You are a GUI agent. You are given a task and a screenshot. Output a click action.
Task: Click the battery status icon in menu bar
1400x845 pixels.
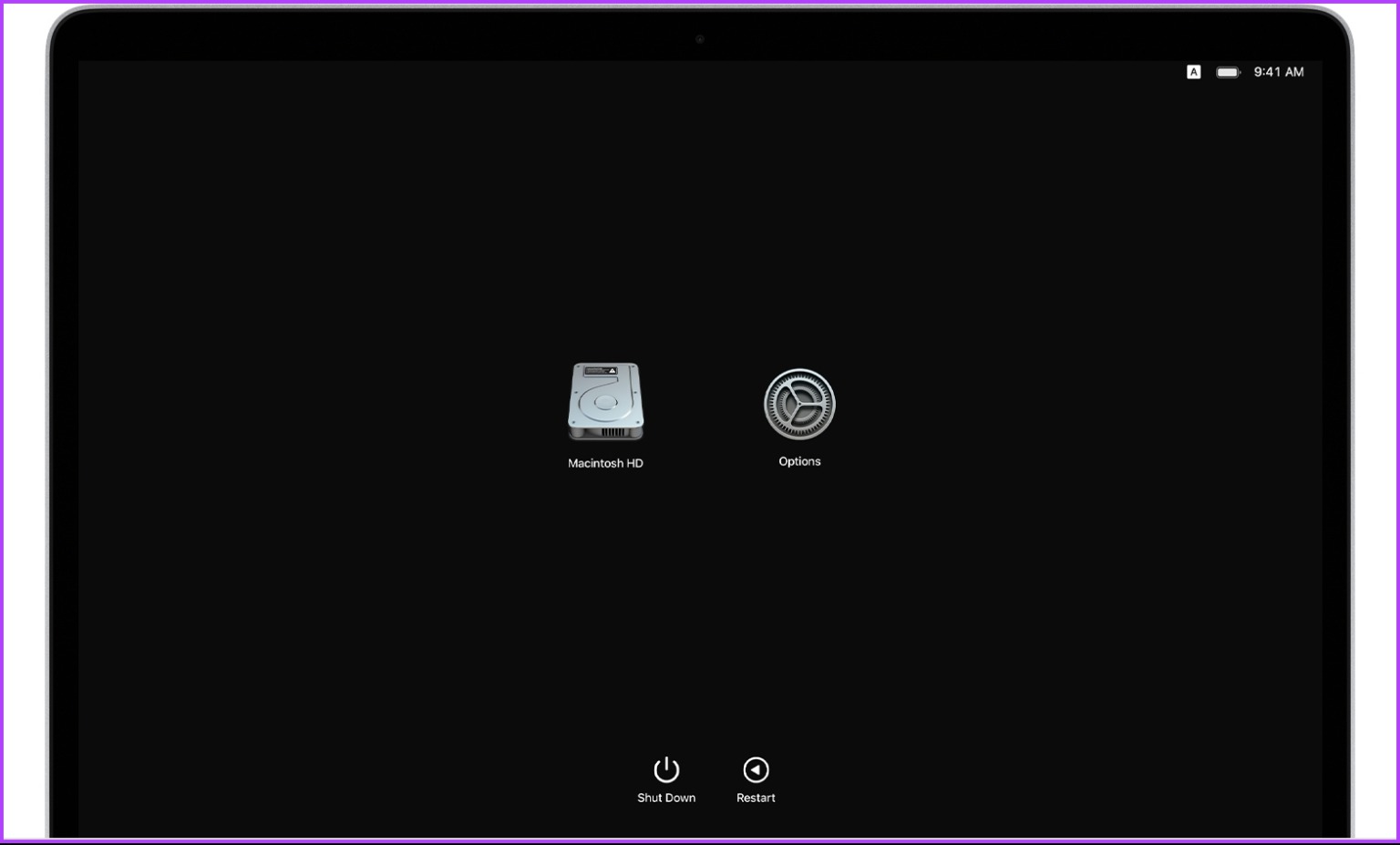pos(1227,71)
